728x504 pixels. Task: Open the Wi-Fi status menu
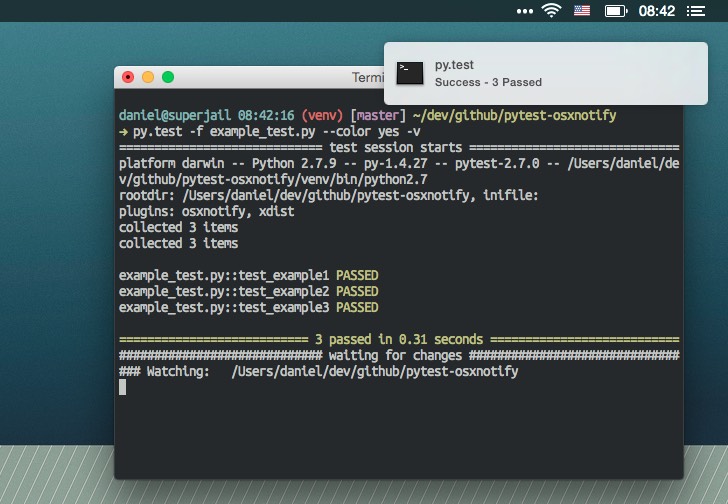[552, 10]
